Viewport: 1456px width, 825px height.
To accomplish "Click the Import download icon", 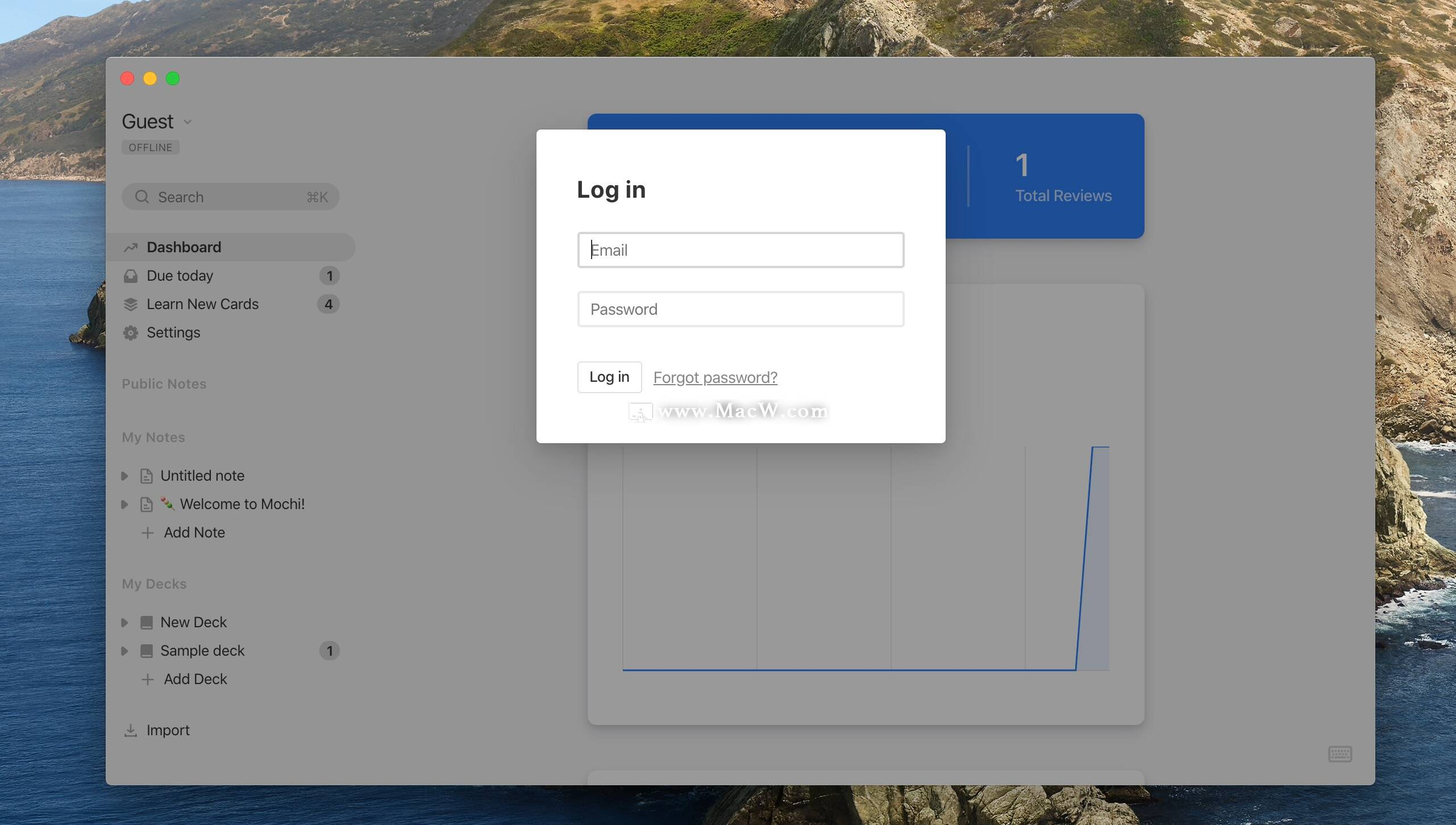I will coord(131,731).
